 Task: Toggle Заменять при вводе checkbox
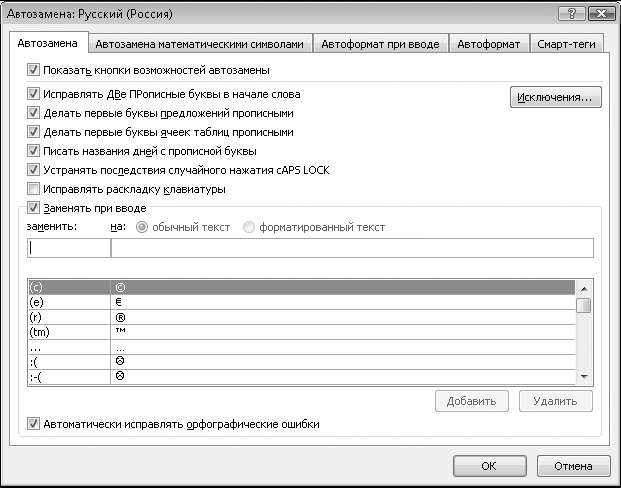click(33, 208)
